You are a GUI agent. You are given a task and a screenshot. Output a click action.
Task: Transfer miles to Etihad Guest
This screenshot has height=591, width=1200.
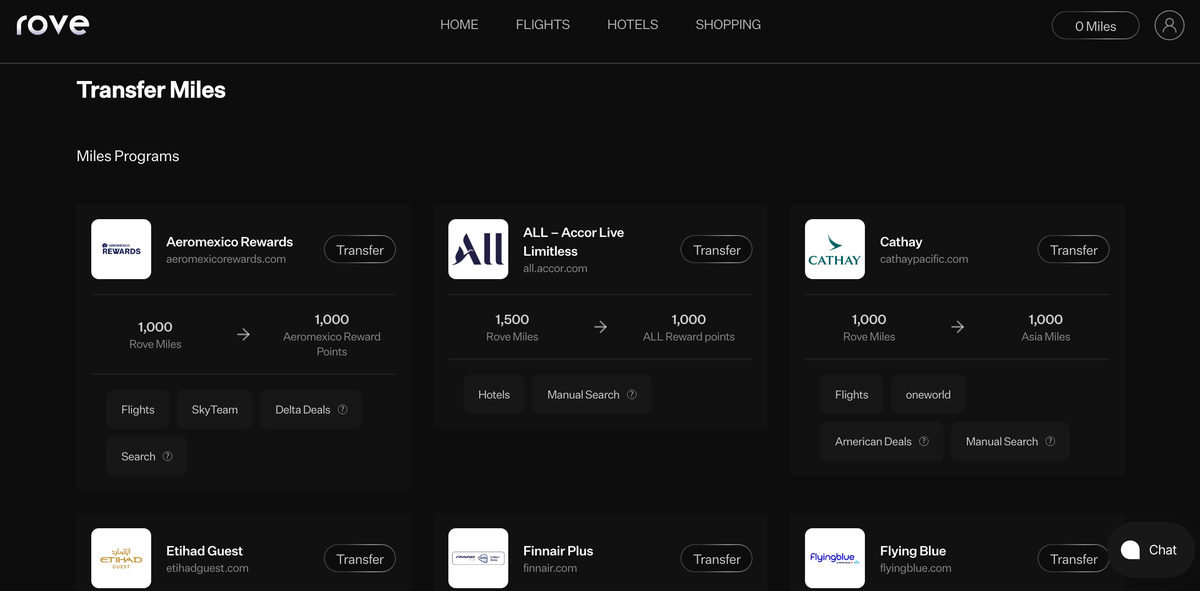tap(360, 559)
